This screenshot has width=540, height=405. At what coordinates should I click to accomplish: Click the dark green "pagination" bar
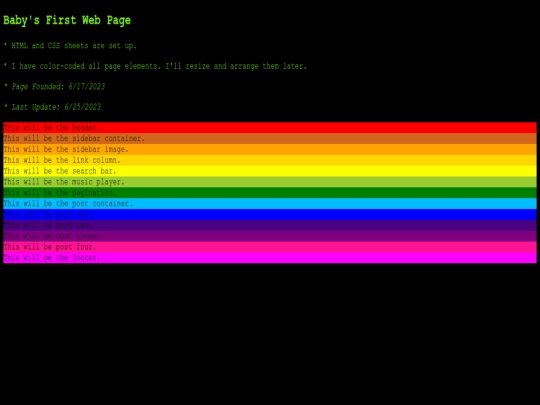point(270,193)
